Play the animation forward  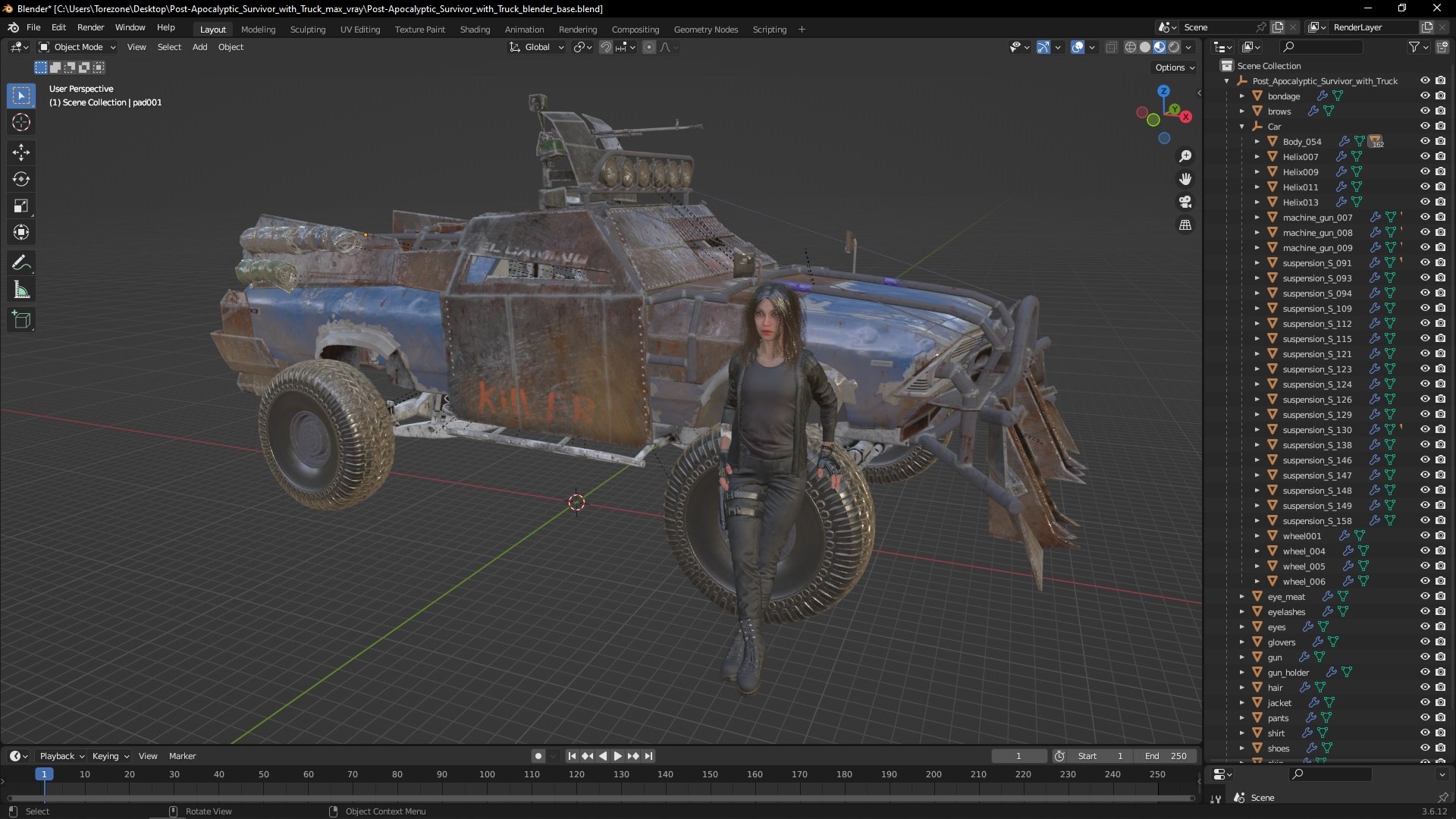pyautogui.click(x=617, y=756)
